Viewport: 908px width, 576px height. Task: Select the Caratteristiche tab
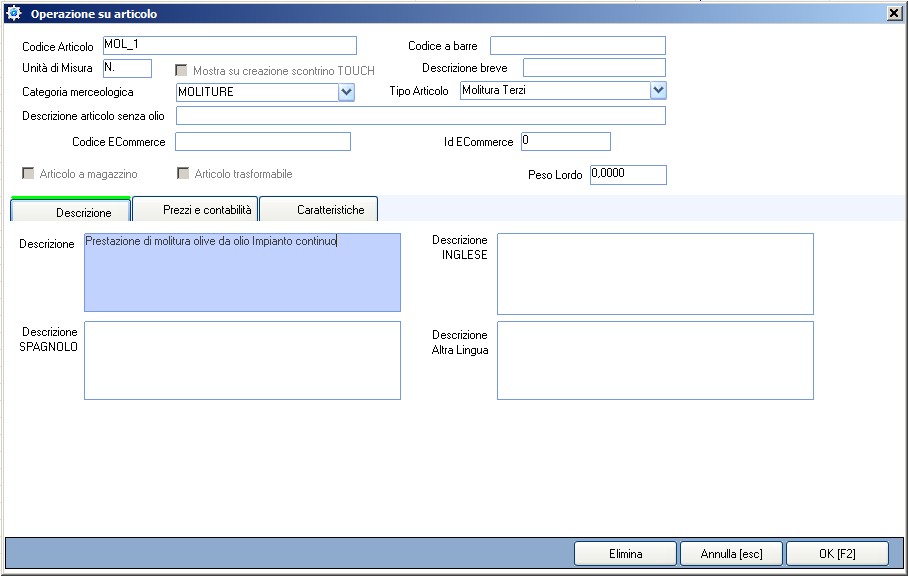click(x=319, y=209)
